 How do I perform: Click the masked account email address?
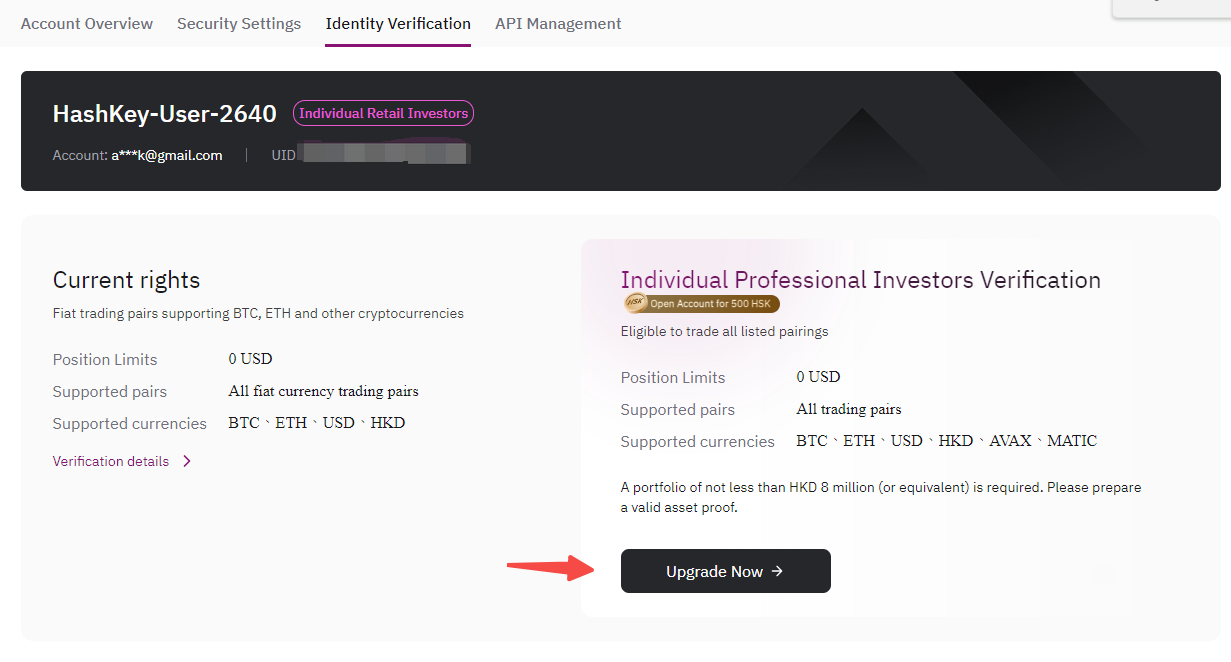(x=167, y=155)
